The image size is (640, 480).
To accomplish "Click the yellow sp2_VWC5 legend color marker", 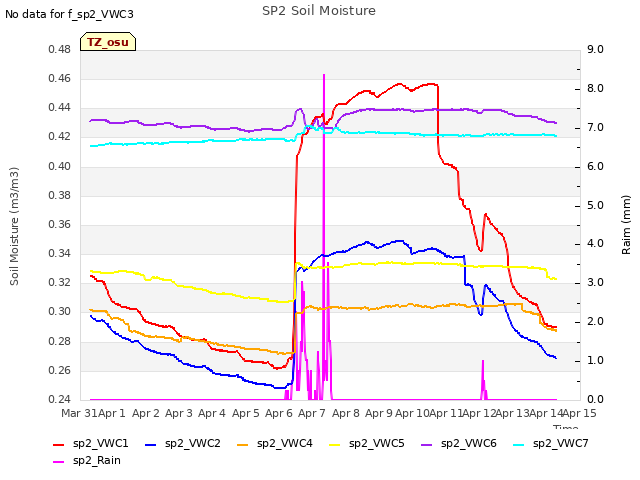I will point(335,444).
